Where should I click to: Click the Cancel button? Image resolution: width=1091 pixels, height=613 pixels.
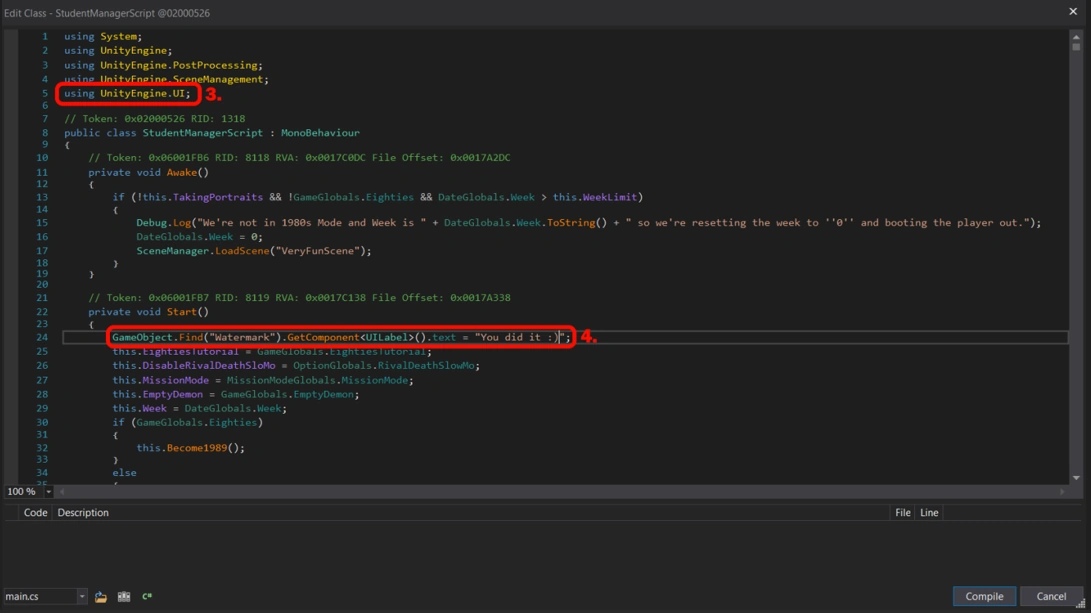click(1051, 596)
